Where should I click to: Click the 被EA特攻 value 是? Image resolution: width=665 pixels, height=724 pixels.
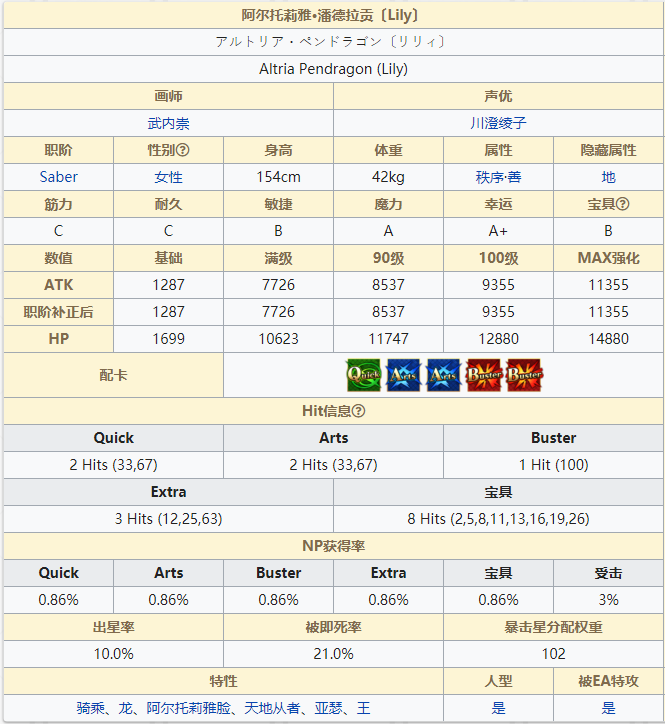coord(608,708)
